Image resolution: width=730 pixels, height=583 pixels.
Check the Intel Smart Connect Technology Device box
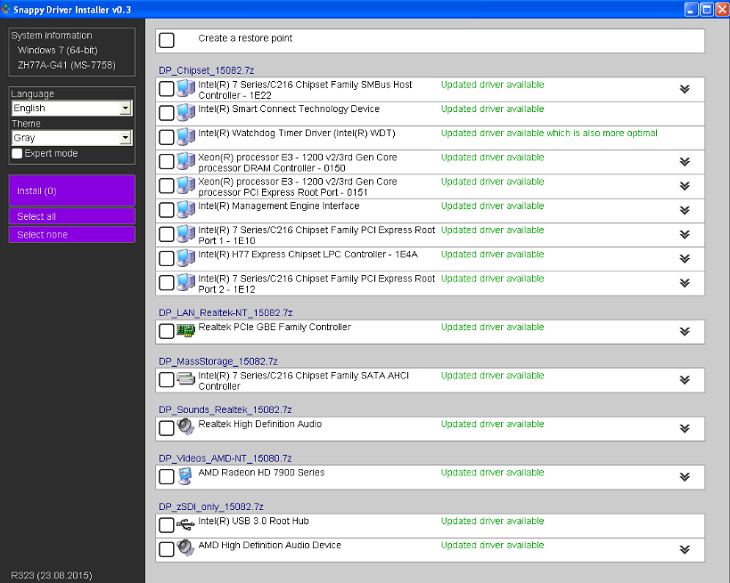click(167, 113)
